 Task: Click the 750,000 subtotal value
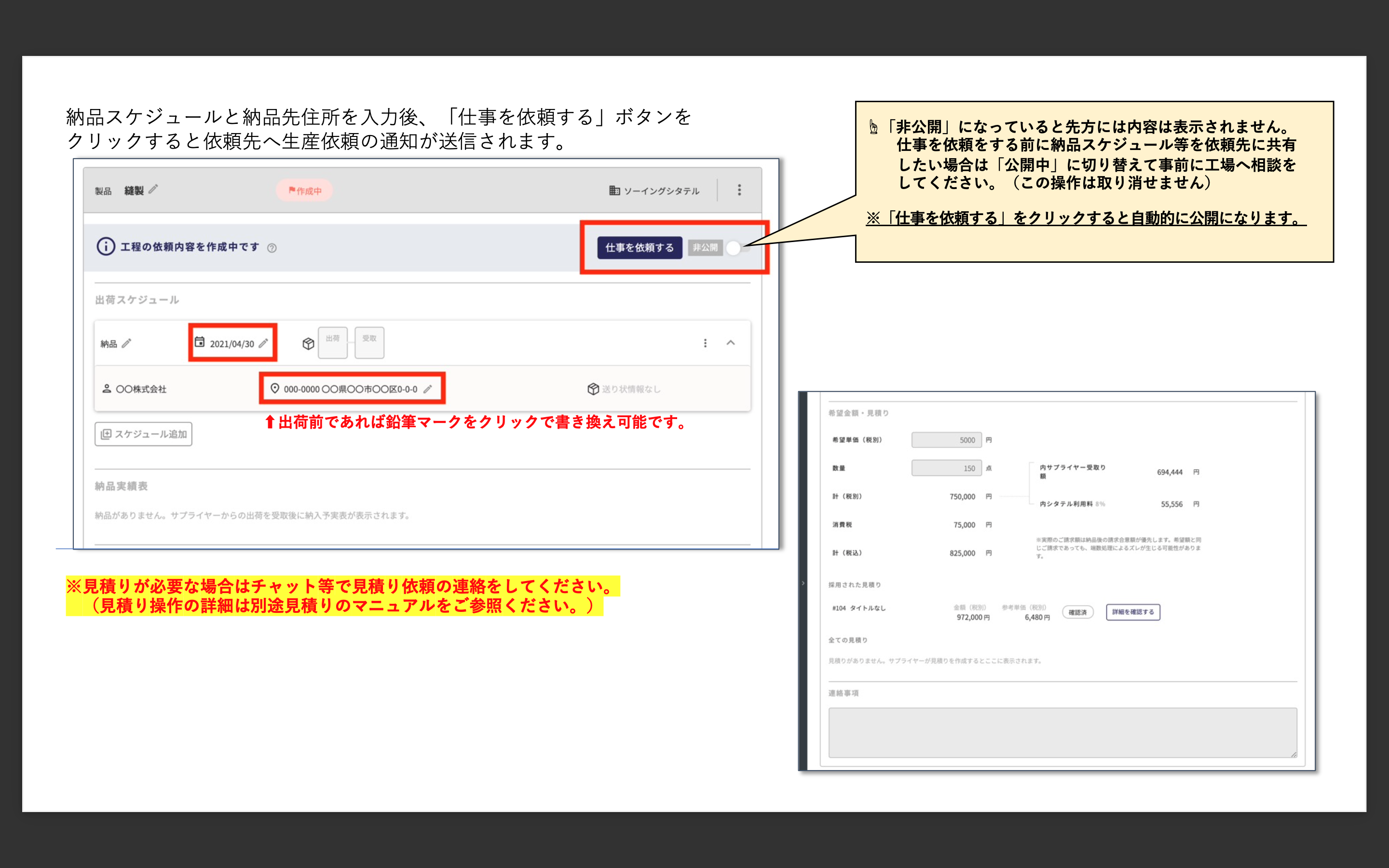click(963, 497)
